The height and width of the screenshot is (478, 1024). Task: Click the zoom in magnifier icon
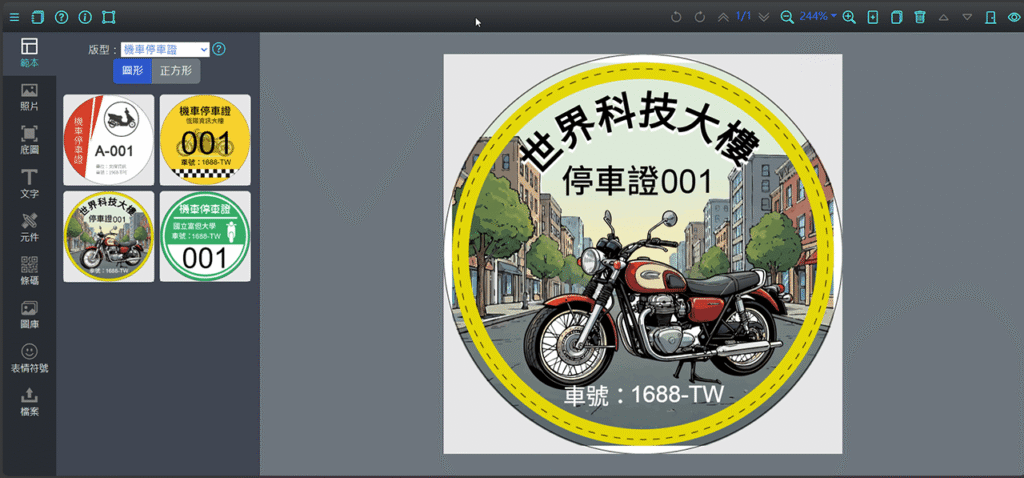[x=849, y=17]
